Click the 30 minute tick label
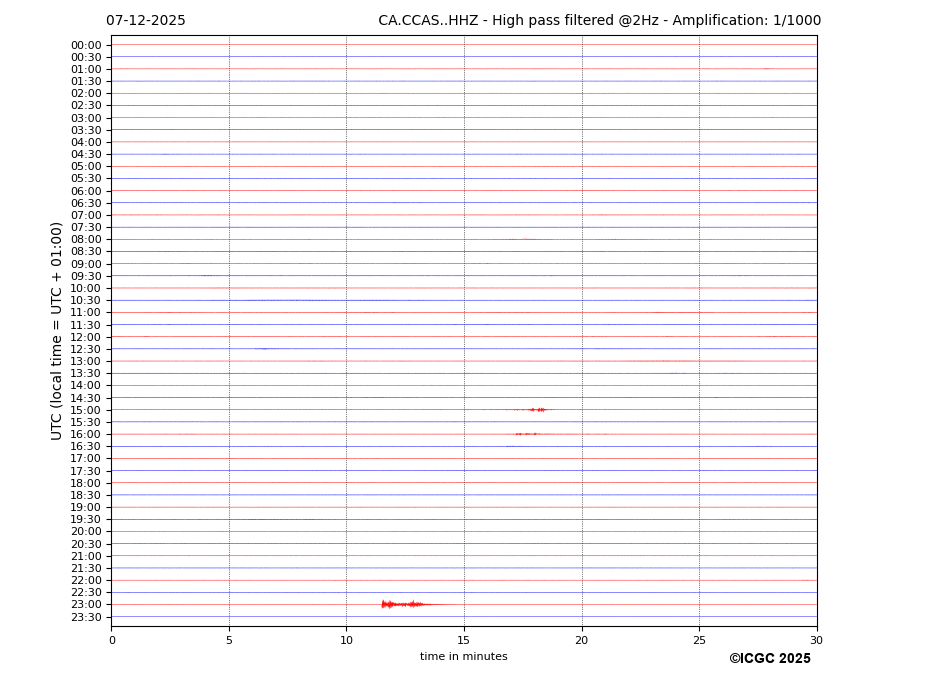 816,640
